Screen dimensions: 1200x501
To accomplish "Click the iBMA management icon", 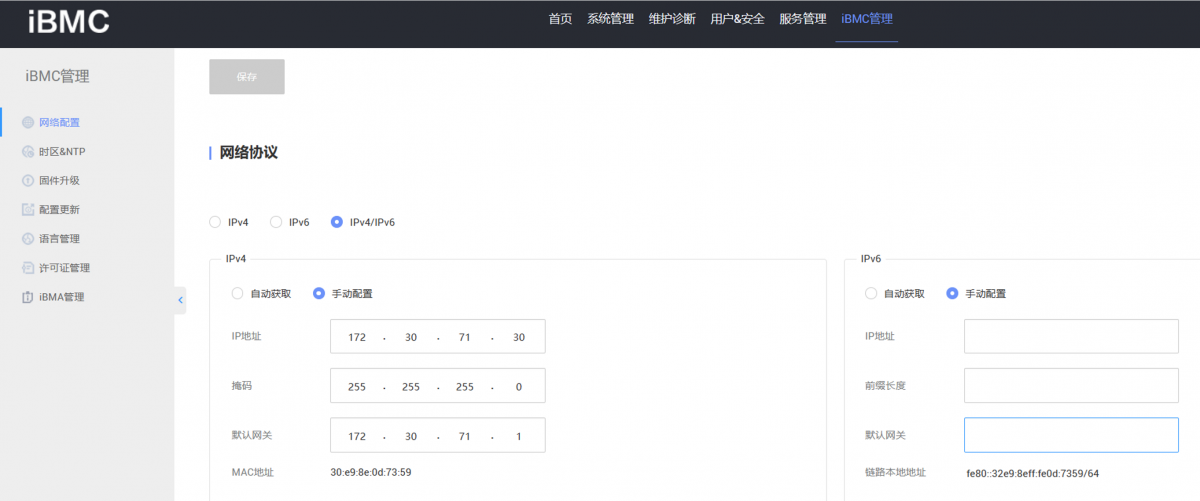I will tap(28, 297).
